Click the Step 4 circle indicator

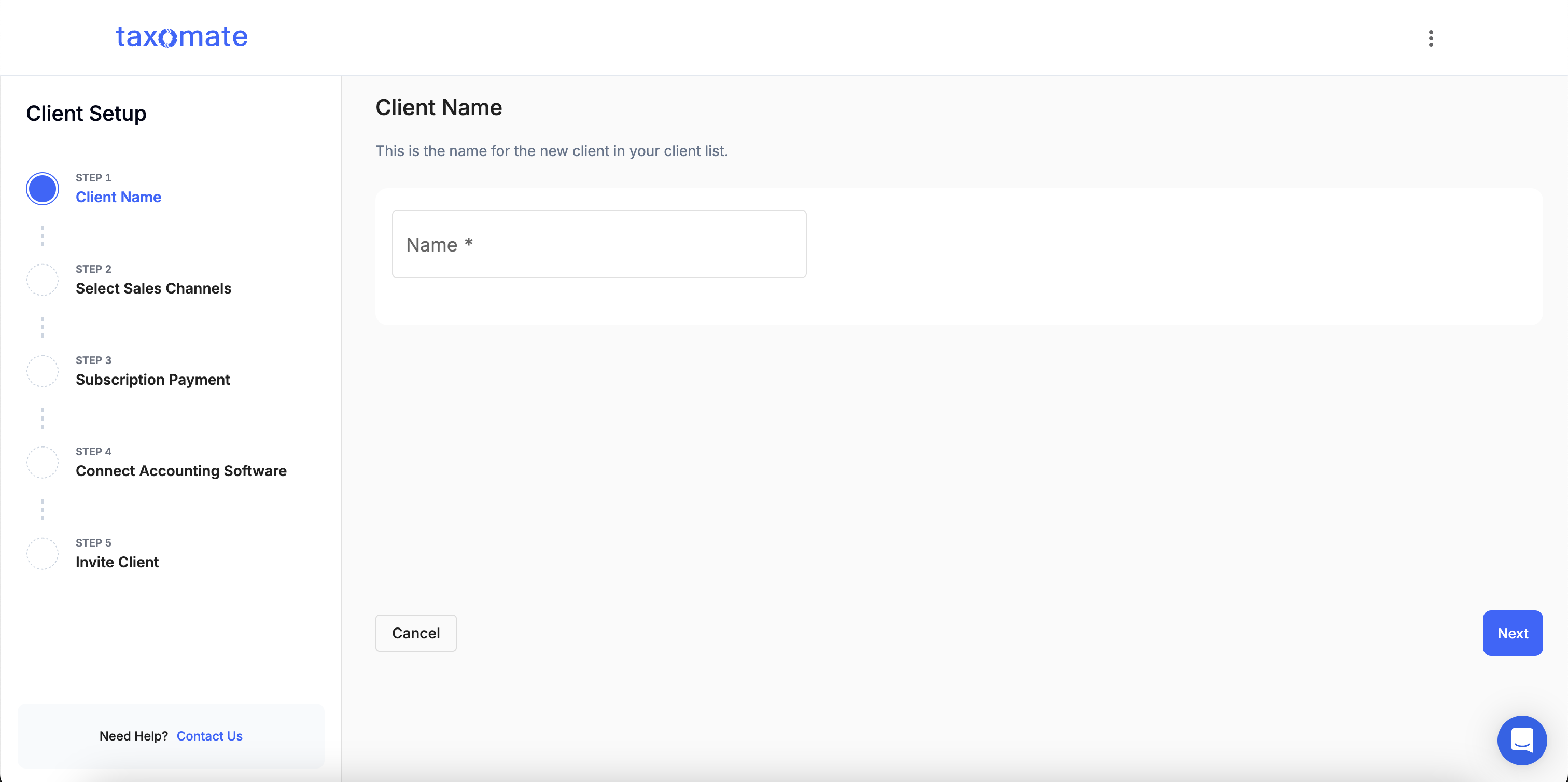(43, 463)
